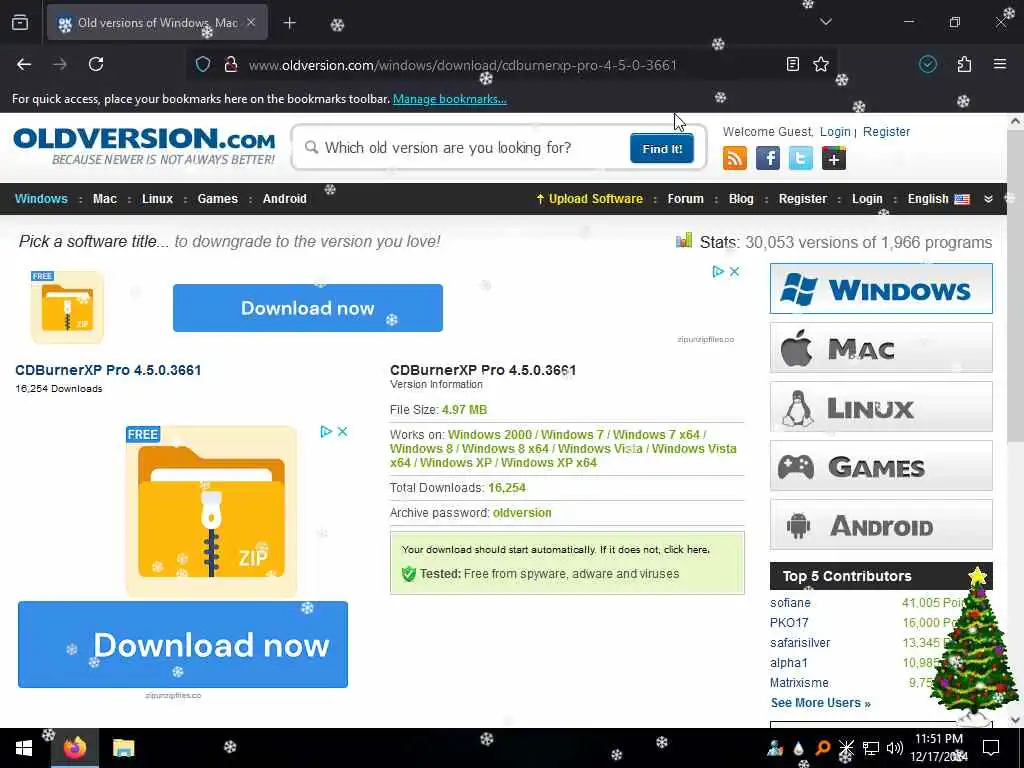Expand the double-chevron in navigation bar
This screenshot has width=1024, height=768.
click(988, 199)
